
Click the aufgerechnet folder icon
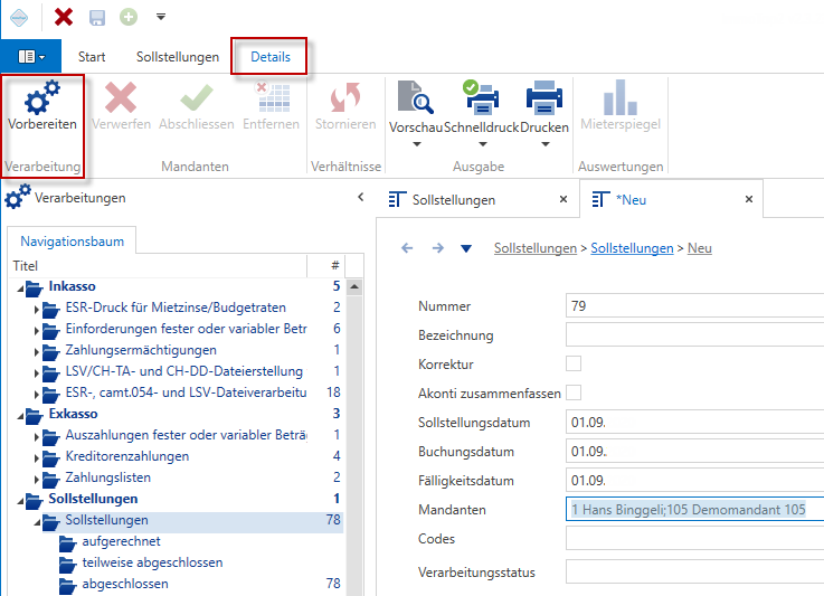[x=68, y=543]
